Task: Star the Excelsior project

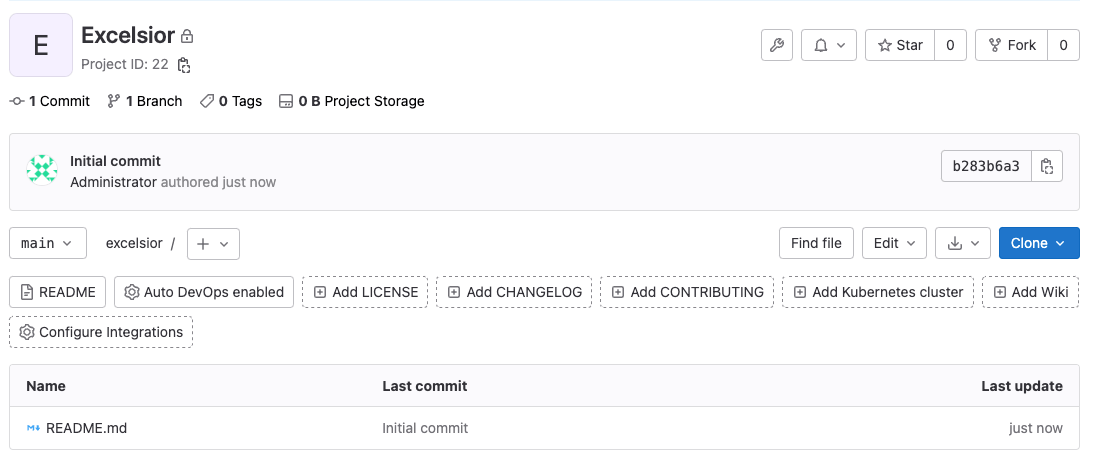Action: coord(900,45)
